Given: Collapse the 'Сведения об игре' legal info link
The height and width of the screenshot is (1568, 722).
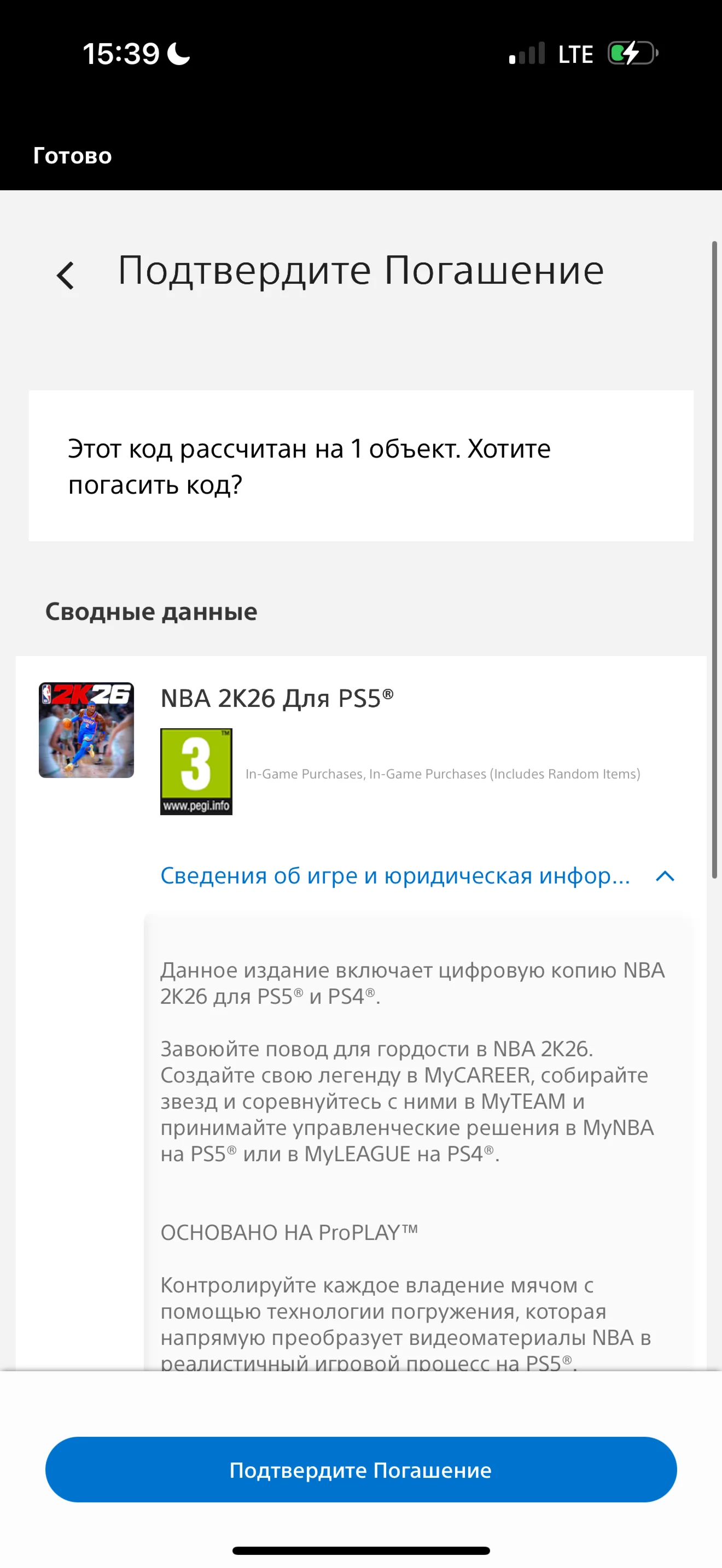Looking at the screenshot, I should tap(395, 875).
